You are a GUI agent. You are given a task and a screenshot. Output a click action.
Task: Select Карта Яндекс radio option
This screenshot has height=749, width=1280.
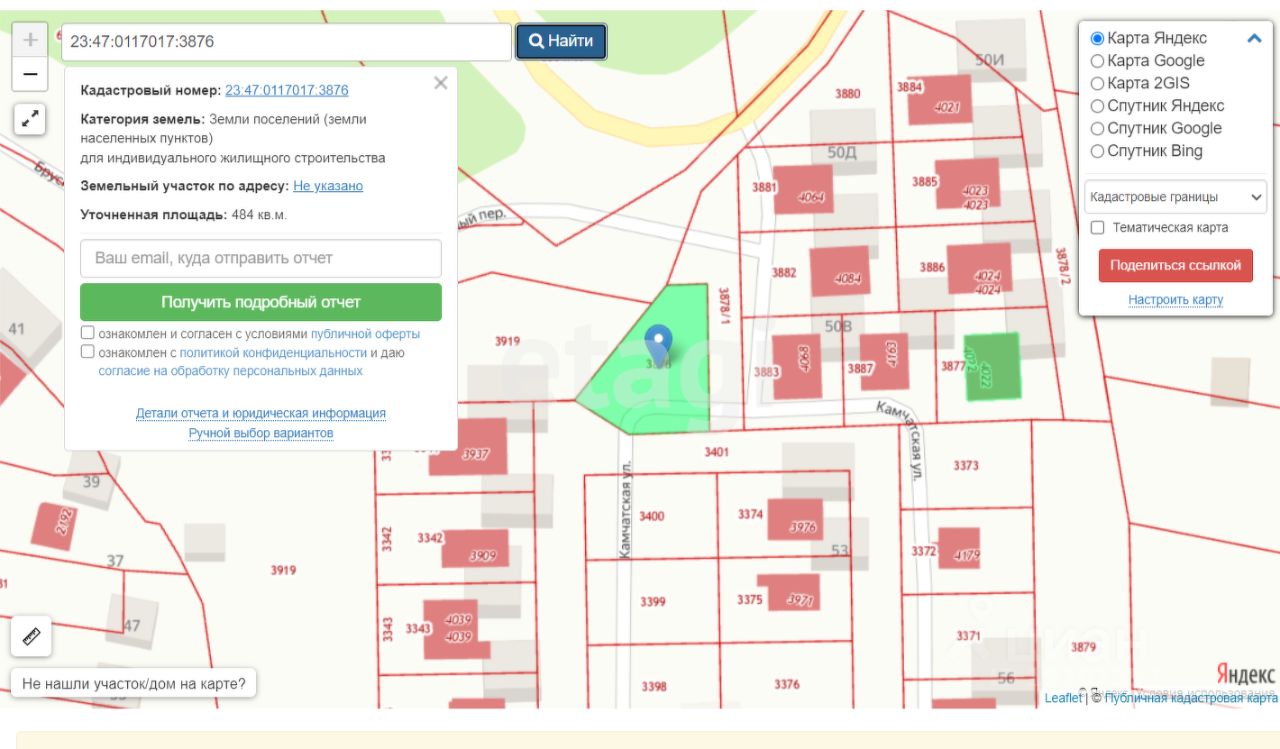[x=1097, y=38]
